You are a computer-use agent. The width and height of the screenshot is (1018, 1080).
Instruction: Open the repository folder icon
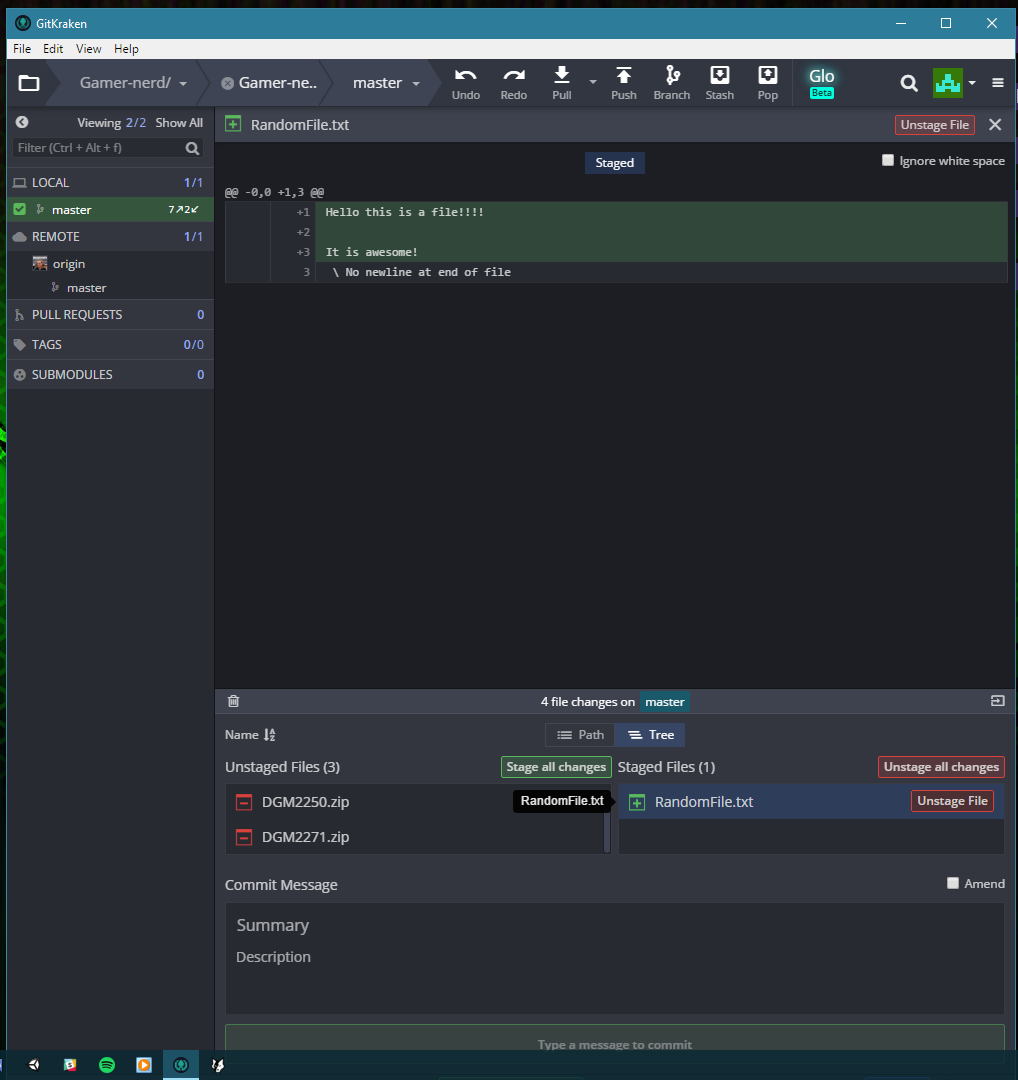point(29,83)
